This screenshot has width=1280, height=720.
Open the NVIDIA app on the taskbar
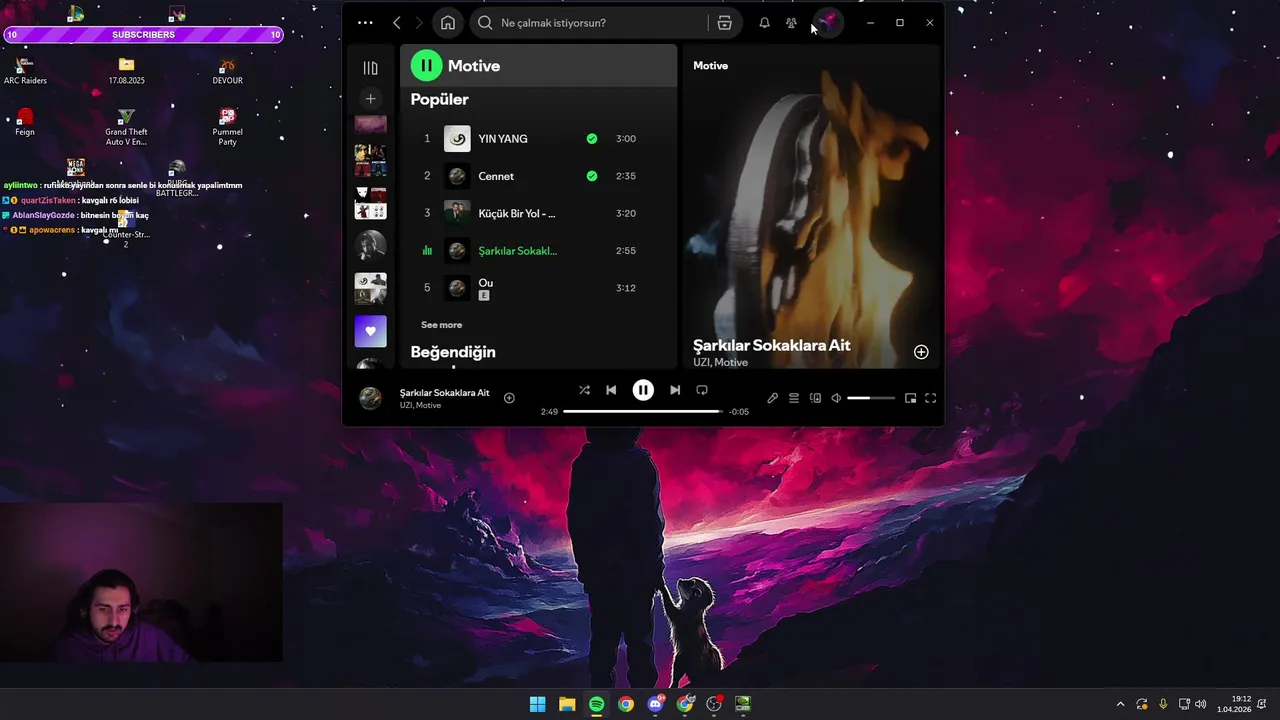click(743, 704)
